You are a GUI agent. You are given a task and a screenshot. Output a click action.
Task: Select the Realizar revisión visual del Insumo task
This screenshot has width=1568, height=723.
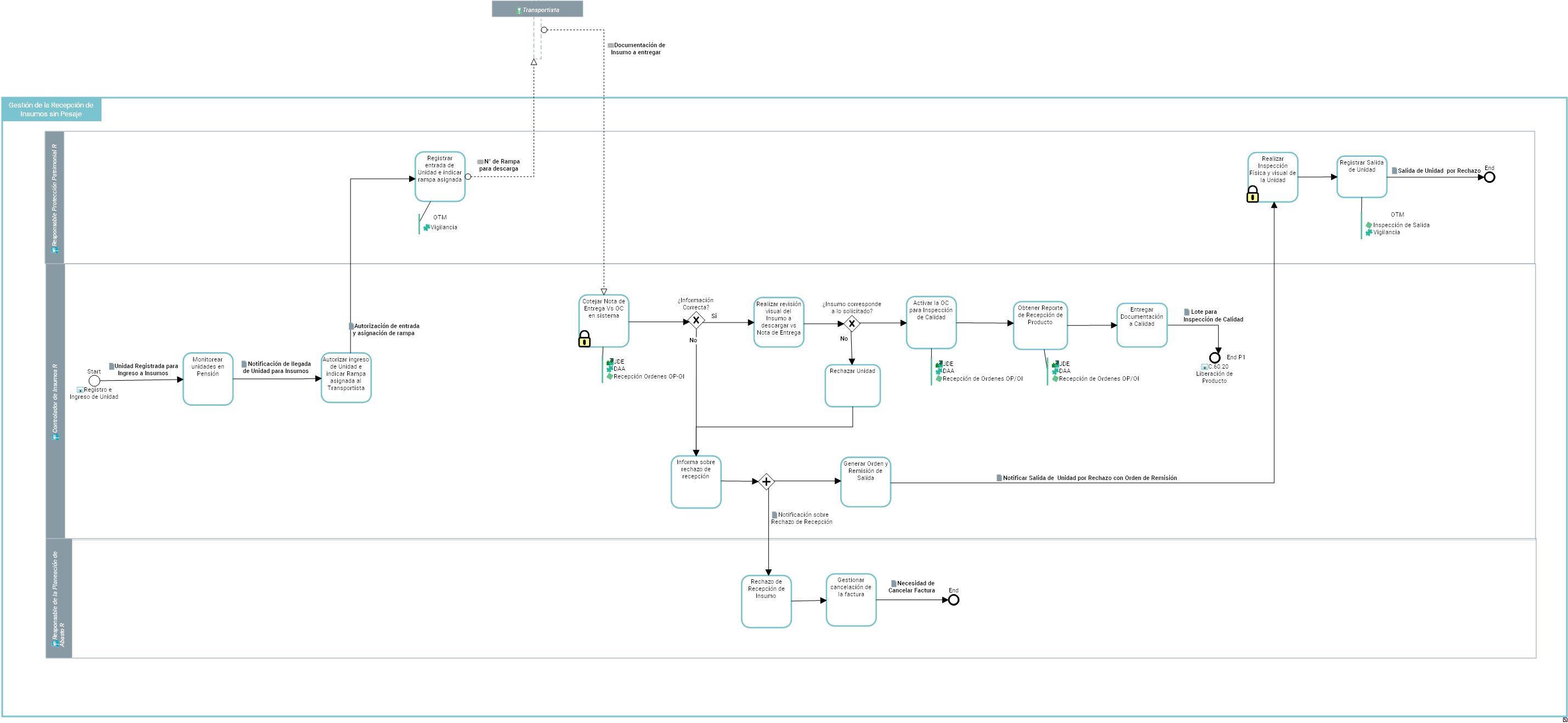(x=779, y=323)
